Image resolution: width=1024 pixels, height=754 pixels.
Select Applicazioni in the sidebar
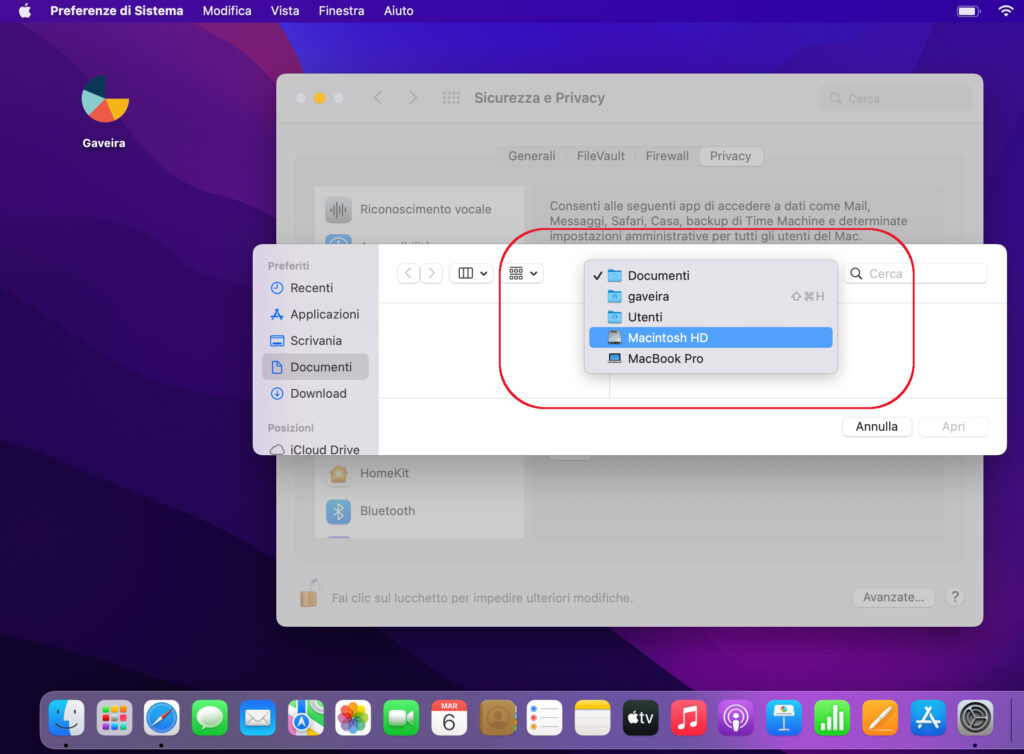[x=315, y=315]
